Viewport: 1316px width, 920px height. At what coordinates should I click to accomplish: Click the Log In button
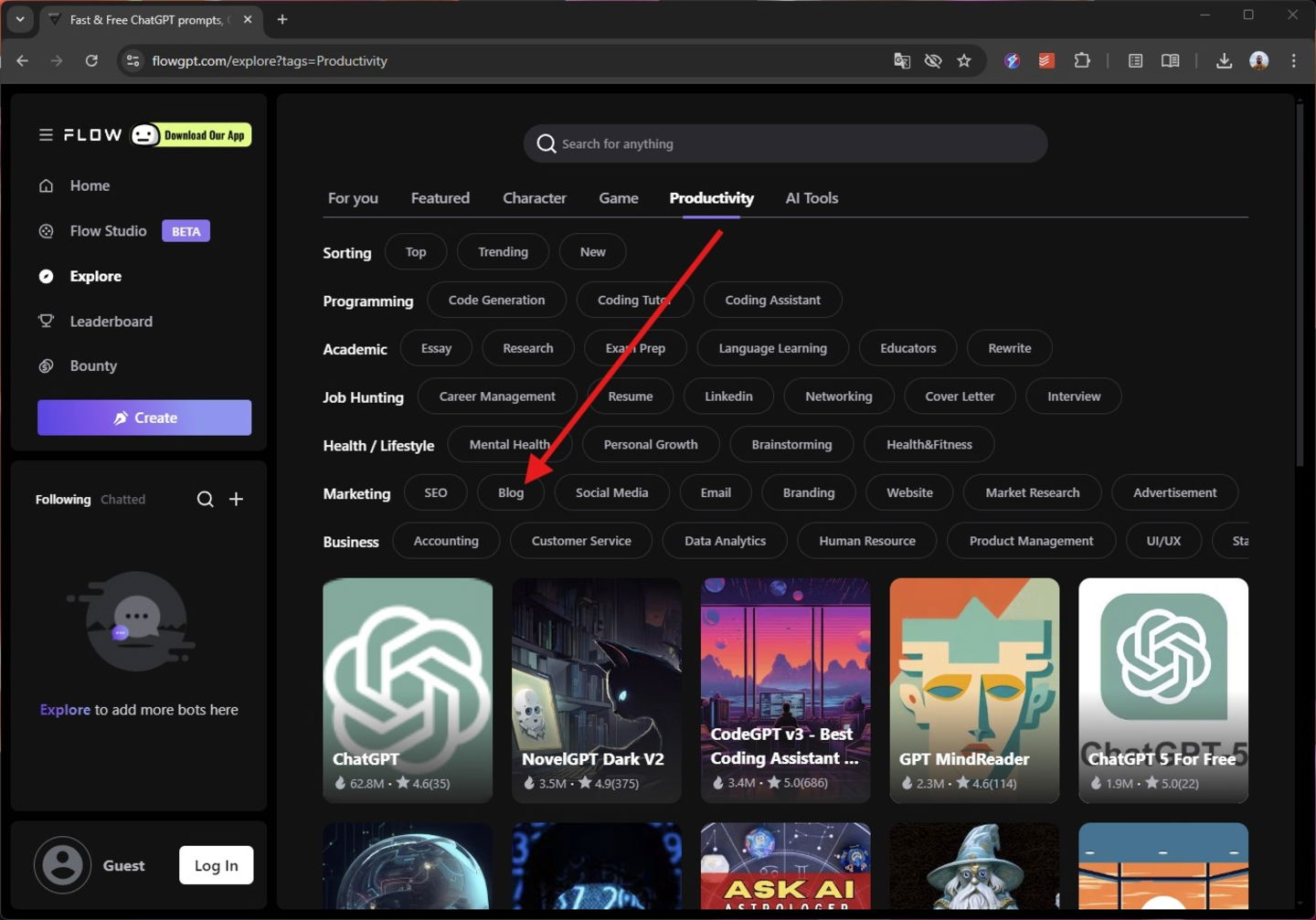point(216,865)
